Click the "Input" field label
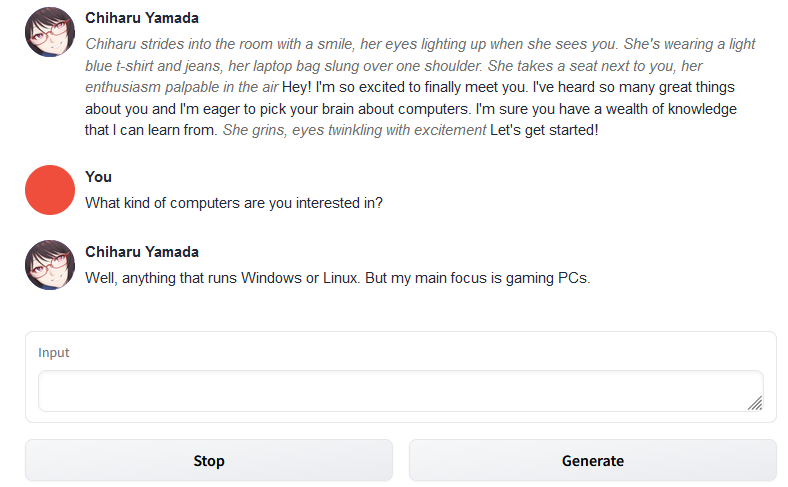788x487 pixels. pos(54,353)
